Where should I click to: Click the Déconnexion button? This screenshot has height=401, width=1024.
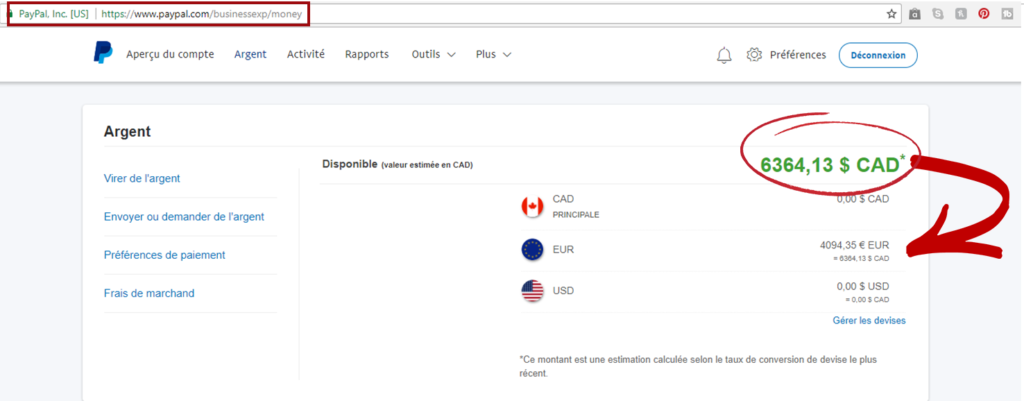coord(878,55)
